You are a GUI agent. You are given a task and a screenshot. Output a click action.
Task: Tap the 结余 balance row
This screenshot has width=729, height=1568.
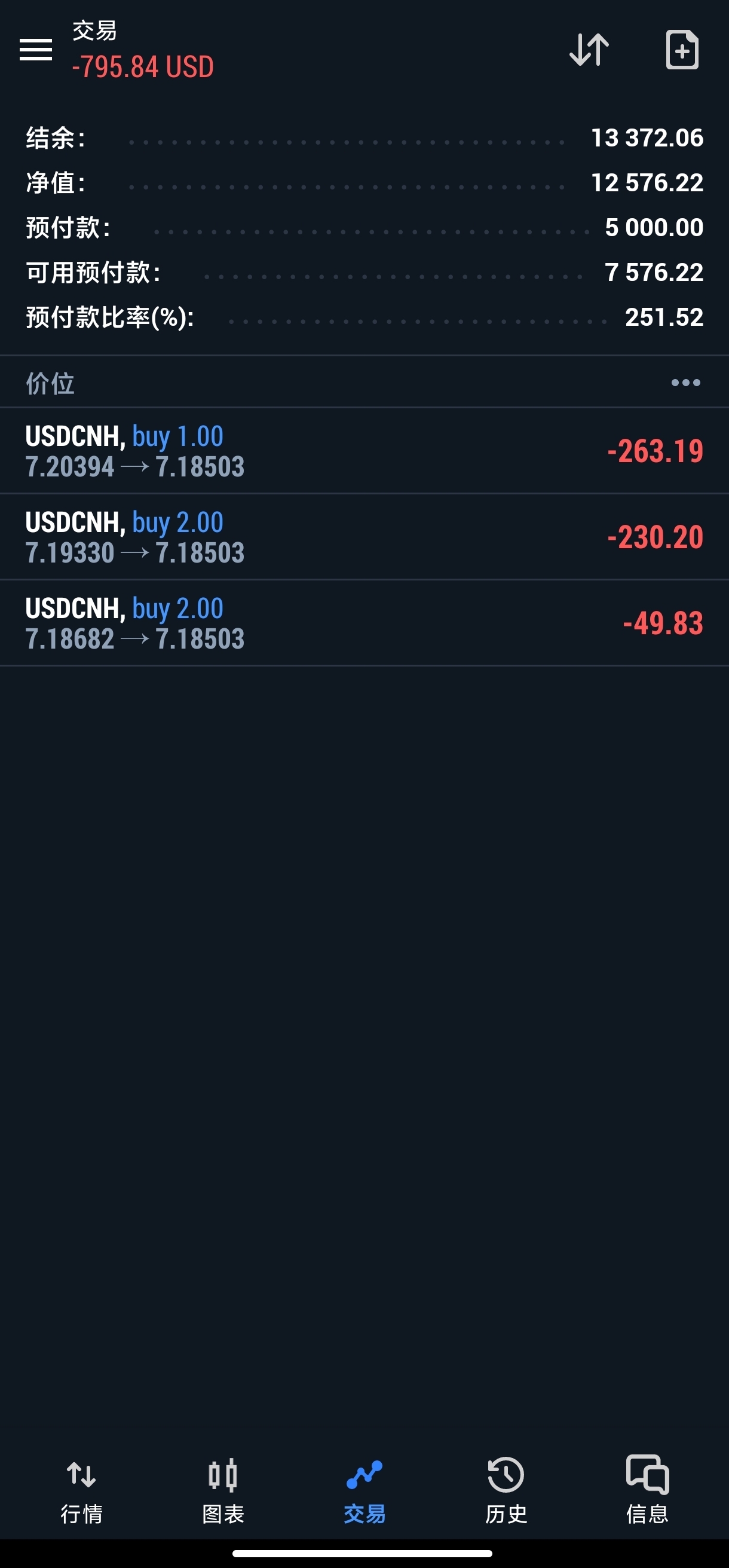364,138
